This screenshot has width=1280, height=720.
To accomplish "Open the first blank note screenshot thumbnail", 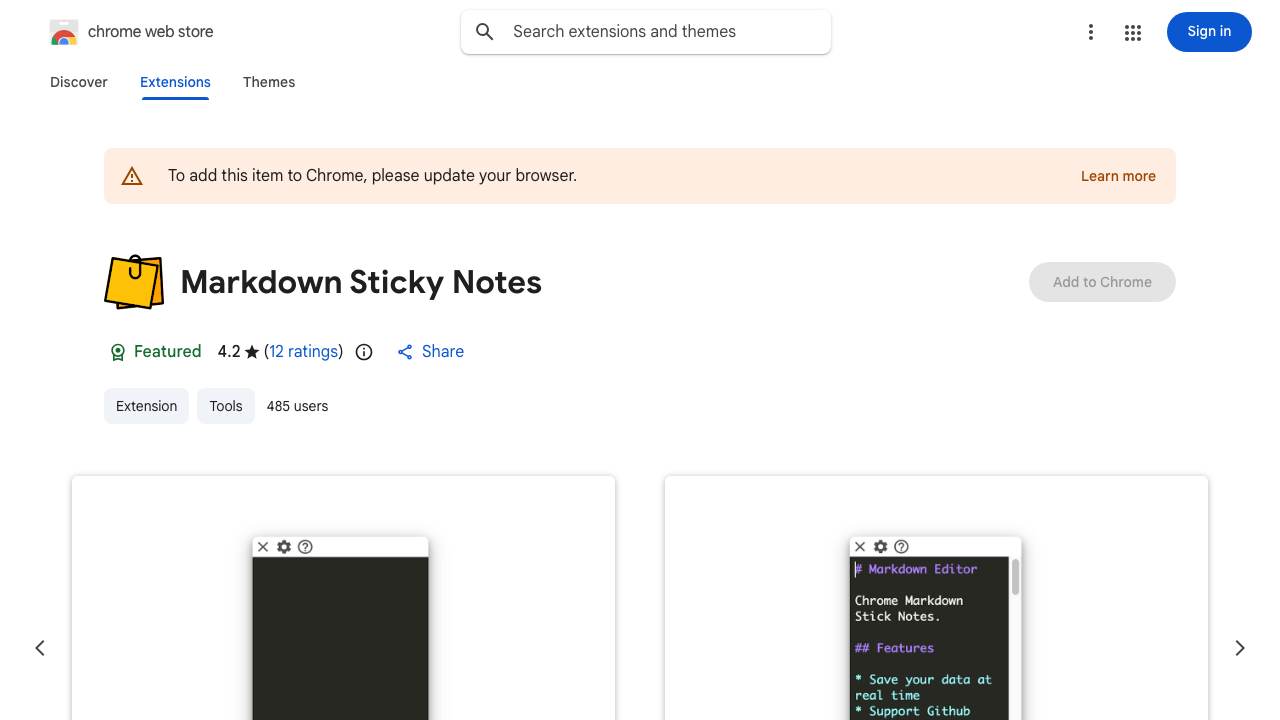I will [343, 598].
